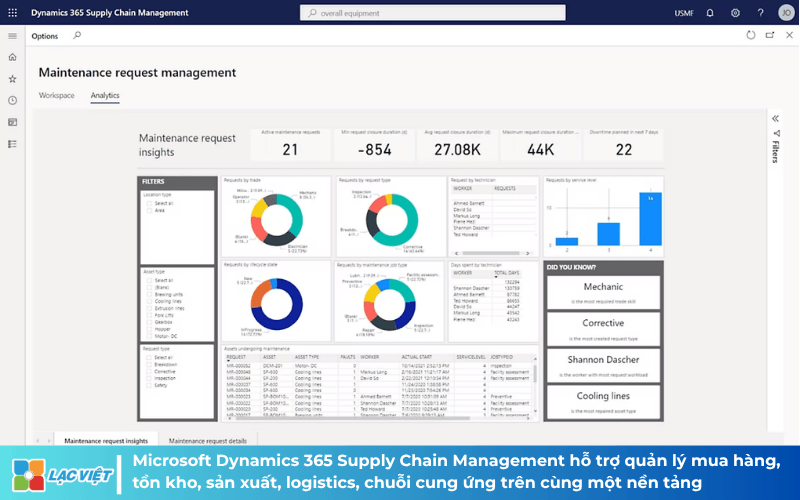800x500 pixels.
Task: Open Maintenance request insights report tab
Action: click(106, 440)
